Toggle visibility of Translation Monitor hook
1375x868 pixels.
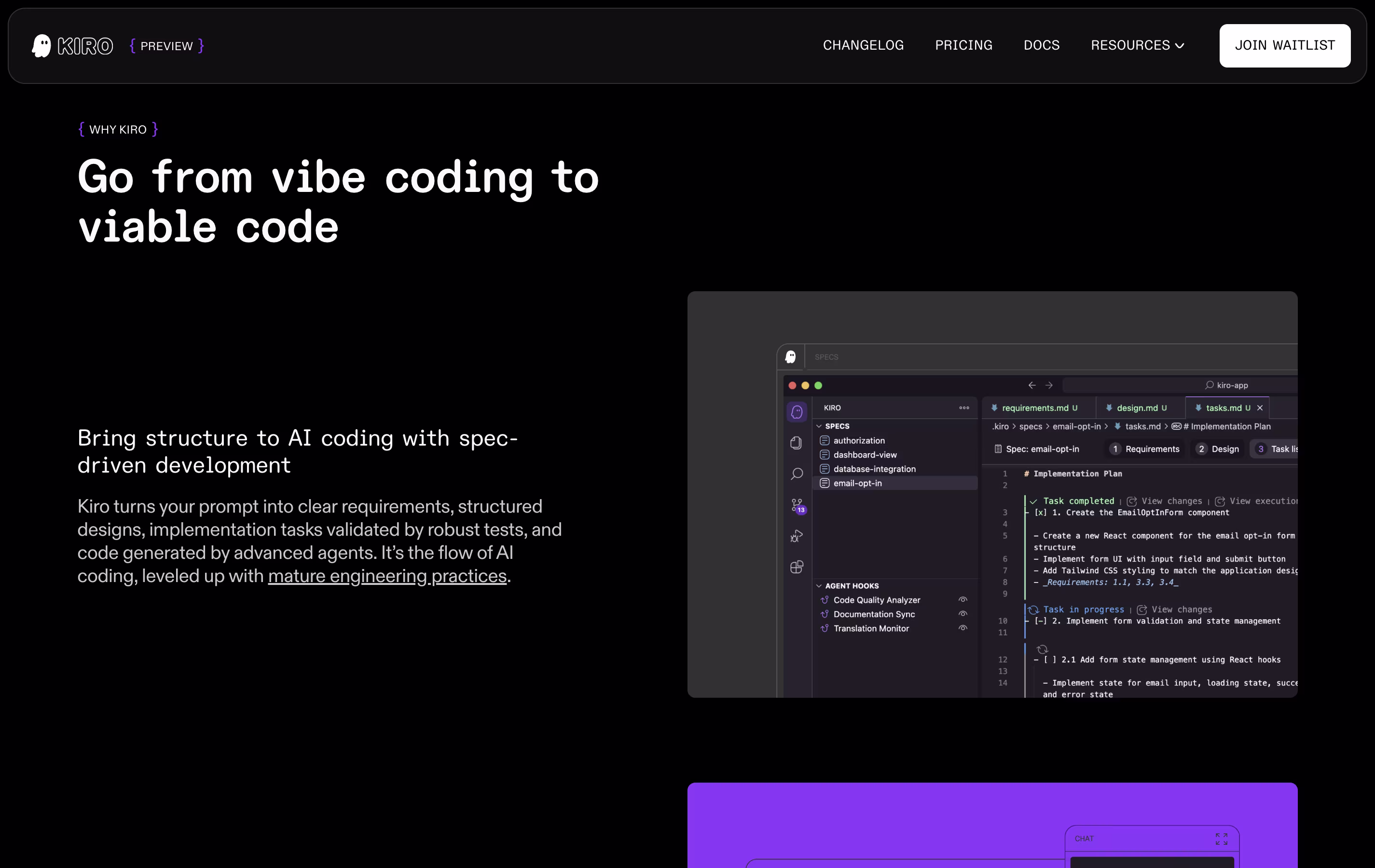tap(962, 628)
